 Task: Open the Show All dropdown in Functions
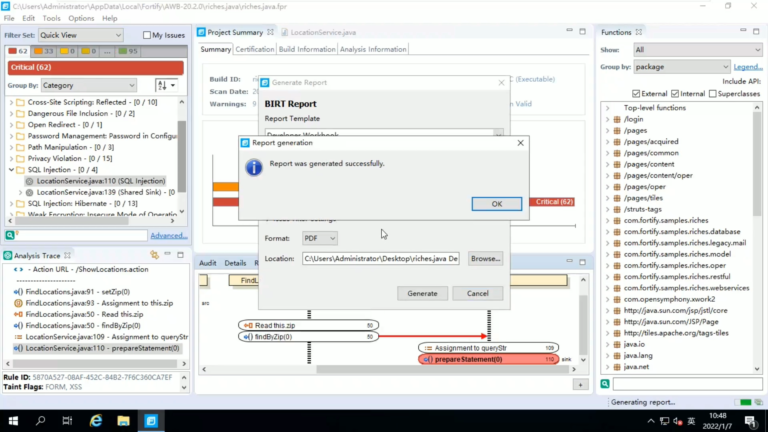click(697, 50)
